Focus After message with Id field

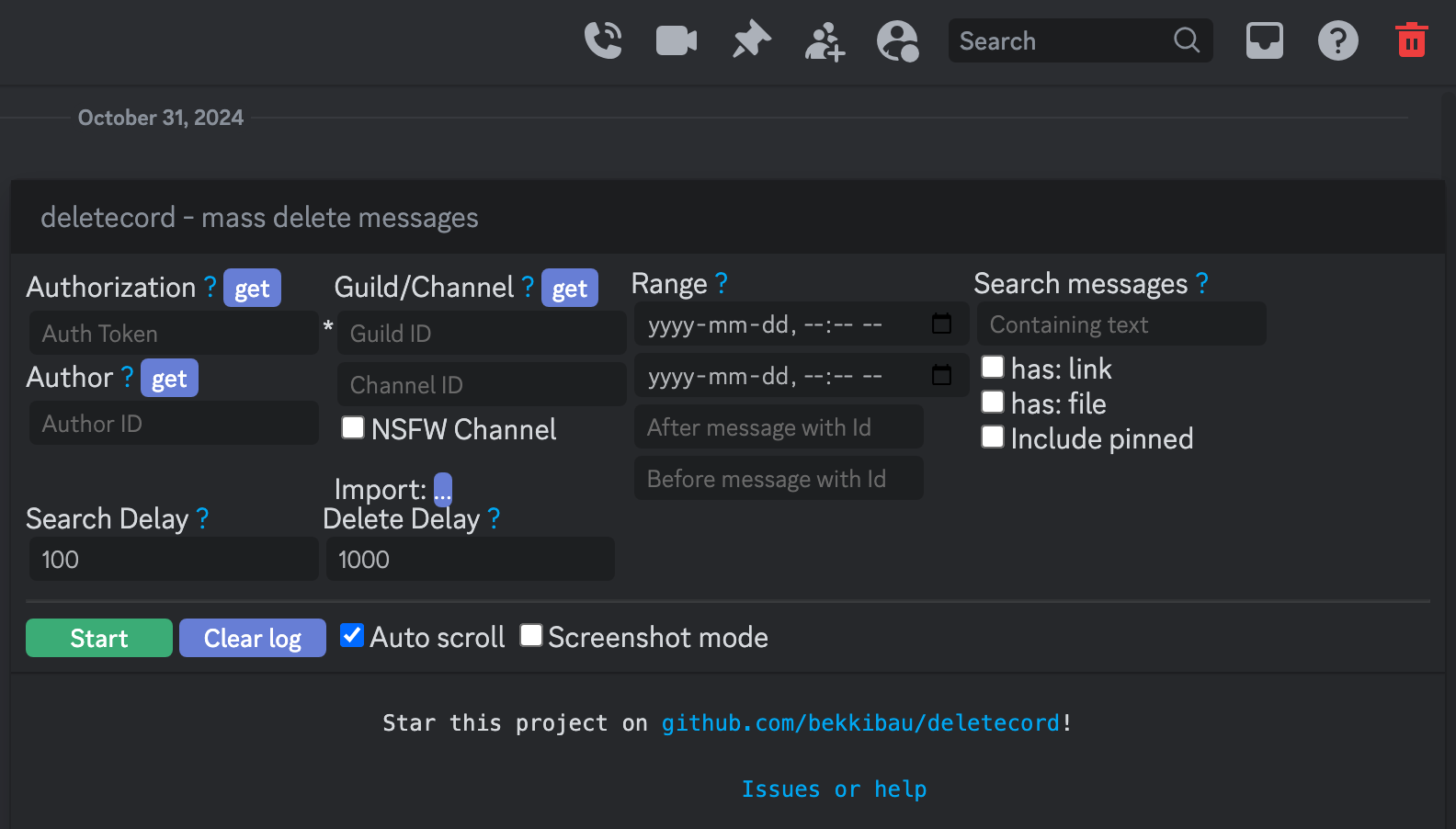tap(779, 426)
